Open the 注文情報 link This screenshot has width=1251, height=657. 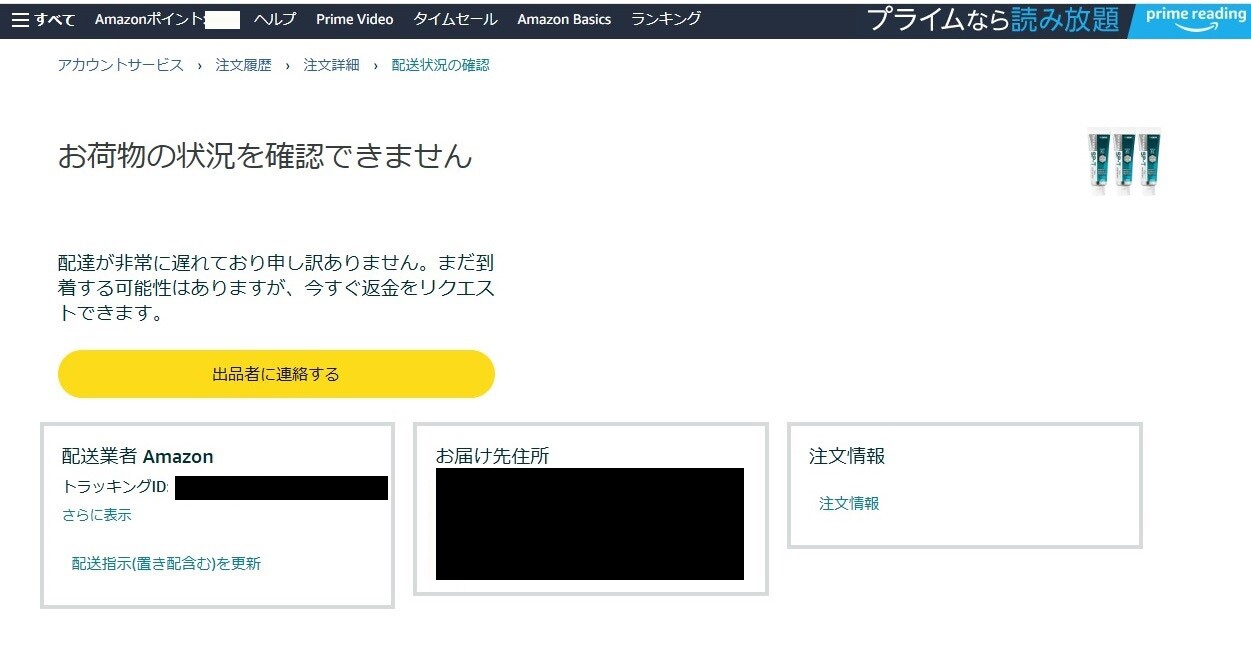tap(849, 503)
